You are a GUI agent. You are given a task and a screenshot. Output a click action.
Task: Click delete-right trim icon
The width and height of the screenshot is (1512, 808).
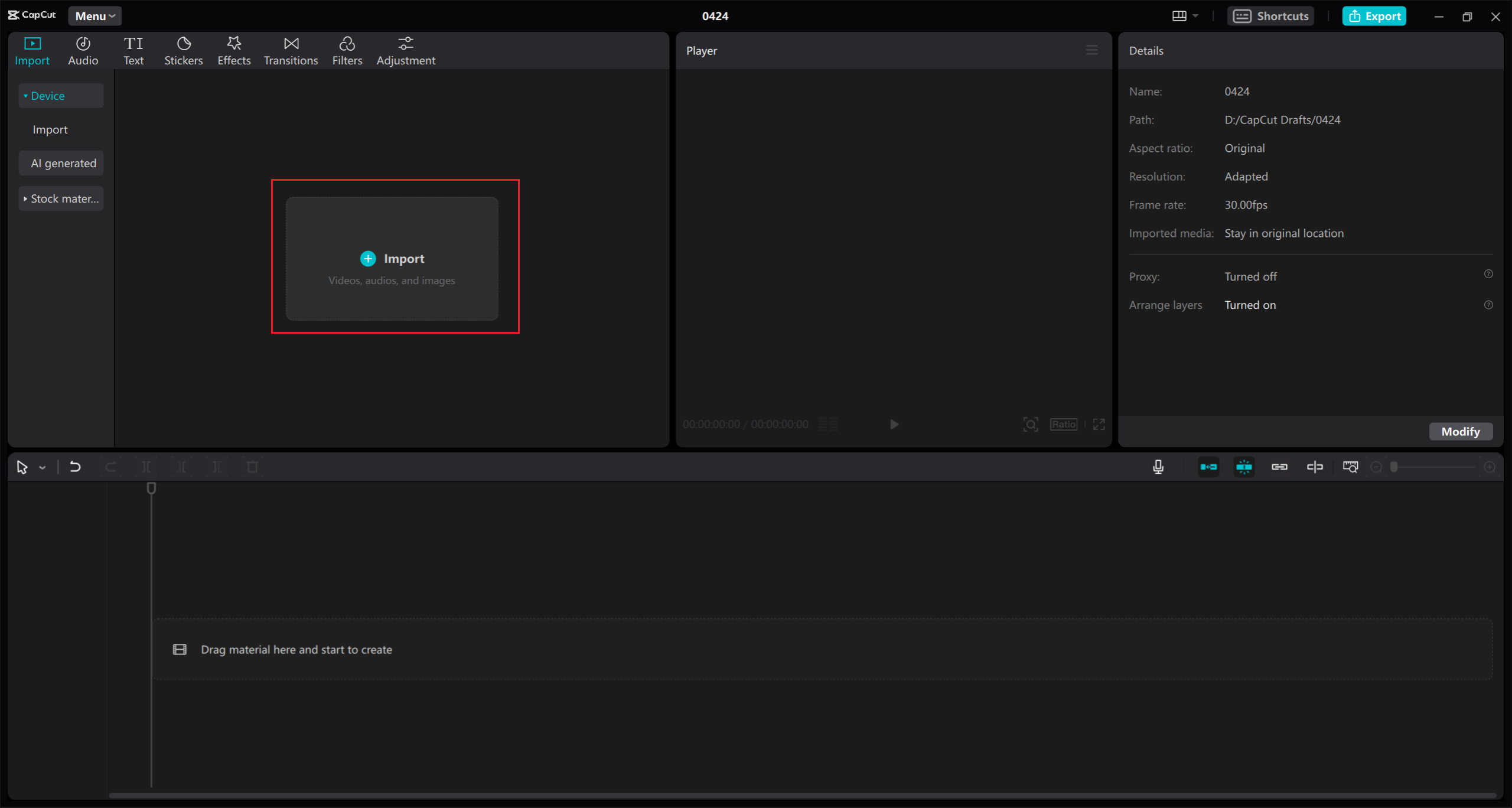(217, 467)
